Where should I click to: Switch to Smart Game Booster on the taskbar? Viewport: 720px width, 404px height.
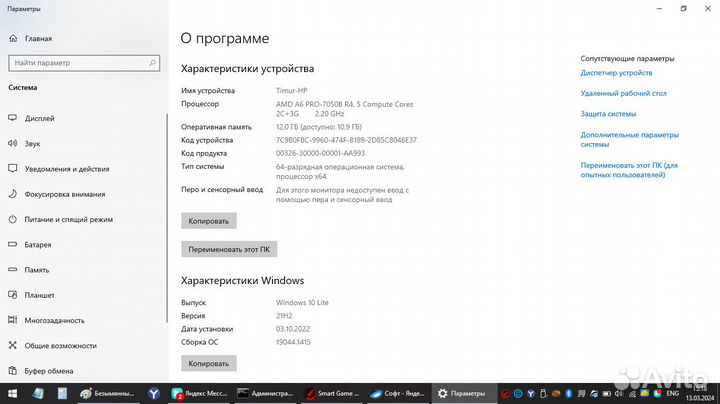(332, 393)
